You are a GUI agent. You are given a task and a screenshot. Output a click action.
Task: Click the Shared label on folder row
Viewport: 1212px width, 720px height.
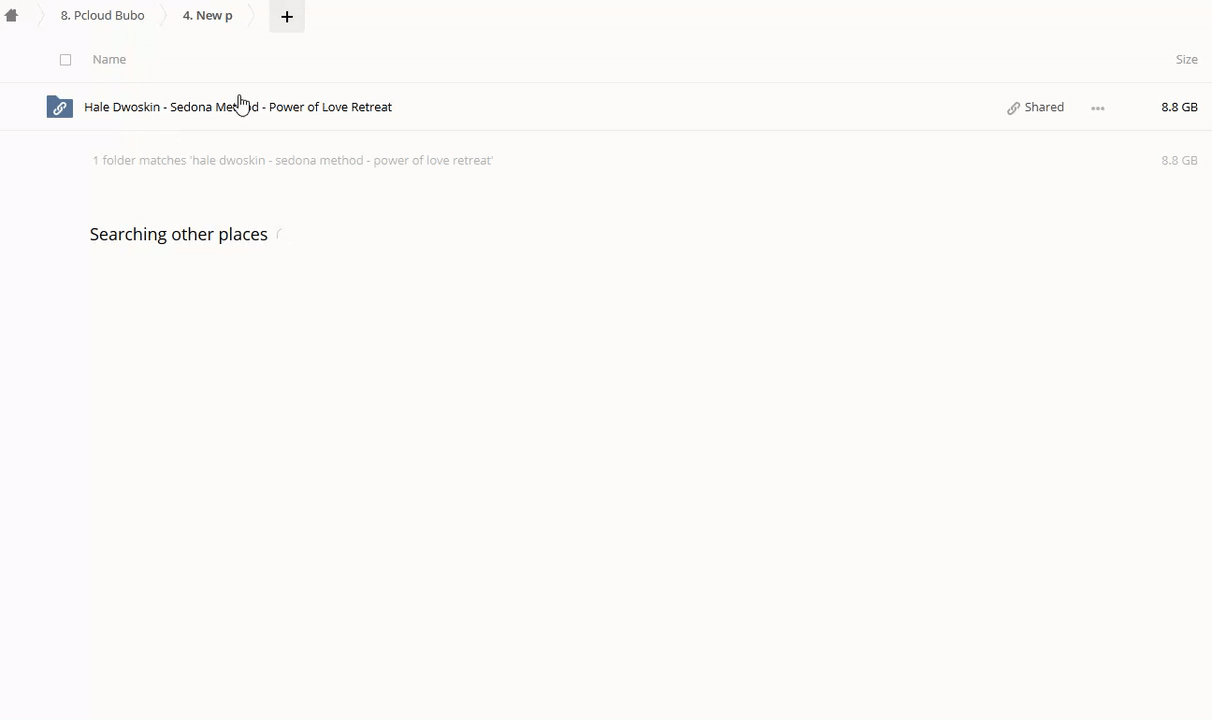click(1044, 107)
